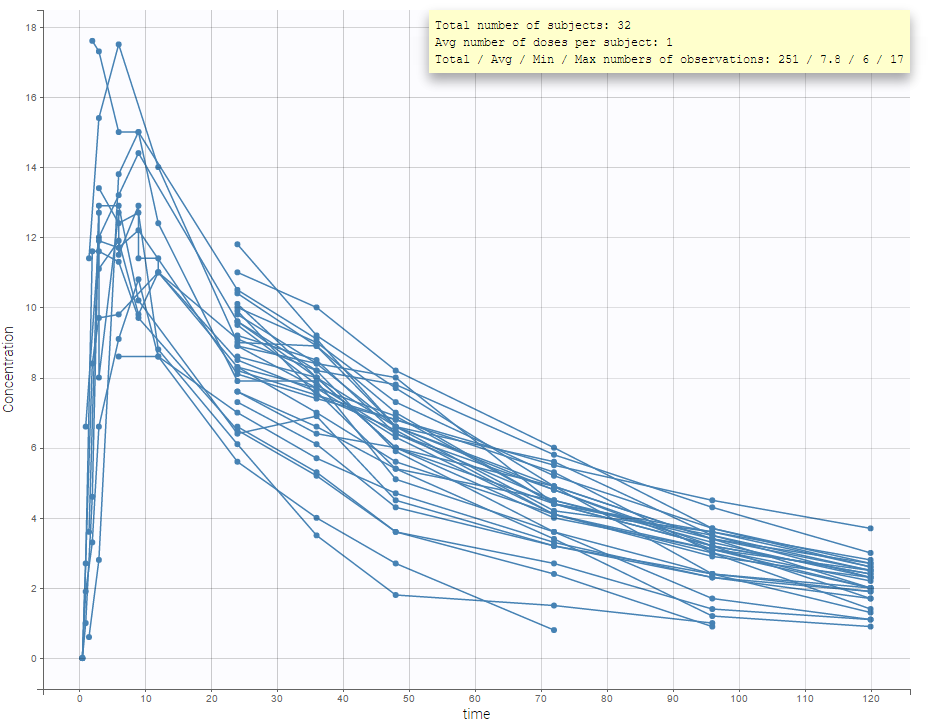928x725 pixels.
Task: Click the x-axis tick label 60
Action: pos(475,698)
